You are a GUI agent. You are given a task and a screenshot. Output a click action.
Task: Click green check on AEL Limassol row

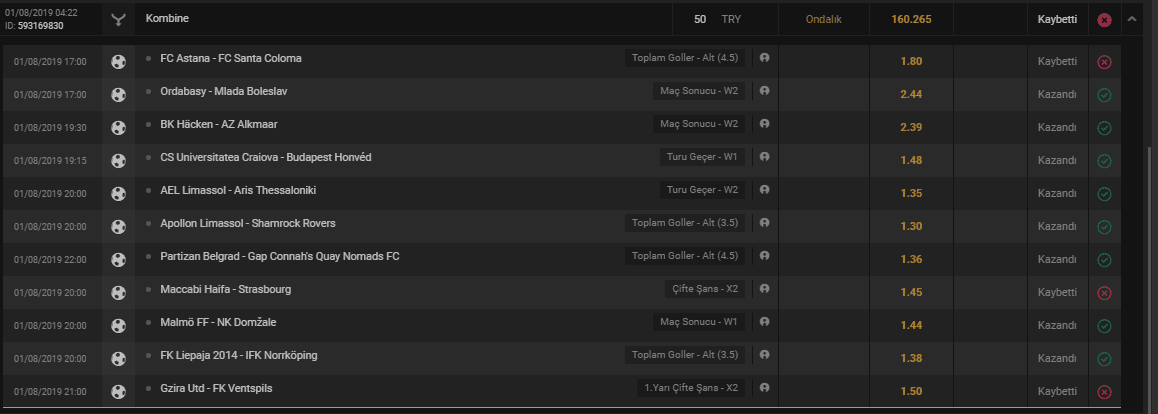pos(1104,194)
